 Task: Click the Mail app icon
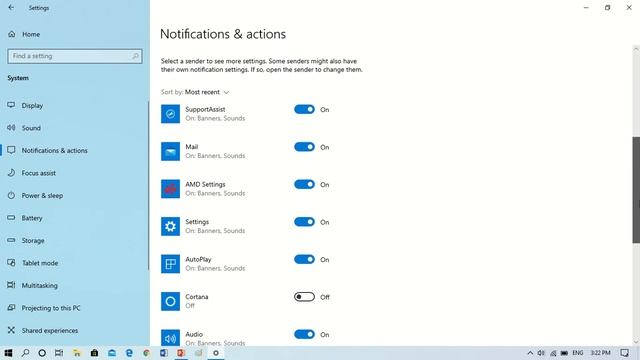coord(170,151)
